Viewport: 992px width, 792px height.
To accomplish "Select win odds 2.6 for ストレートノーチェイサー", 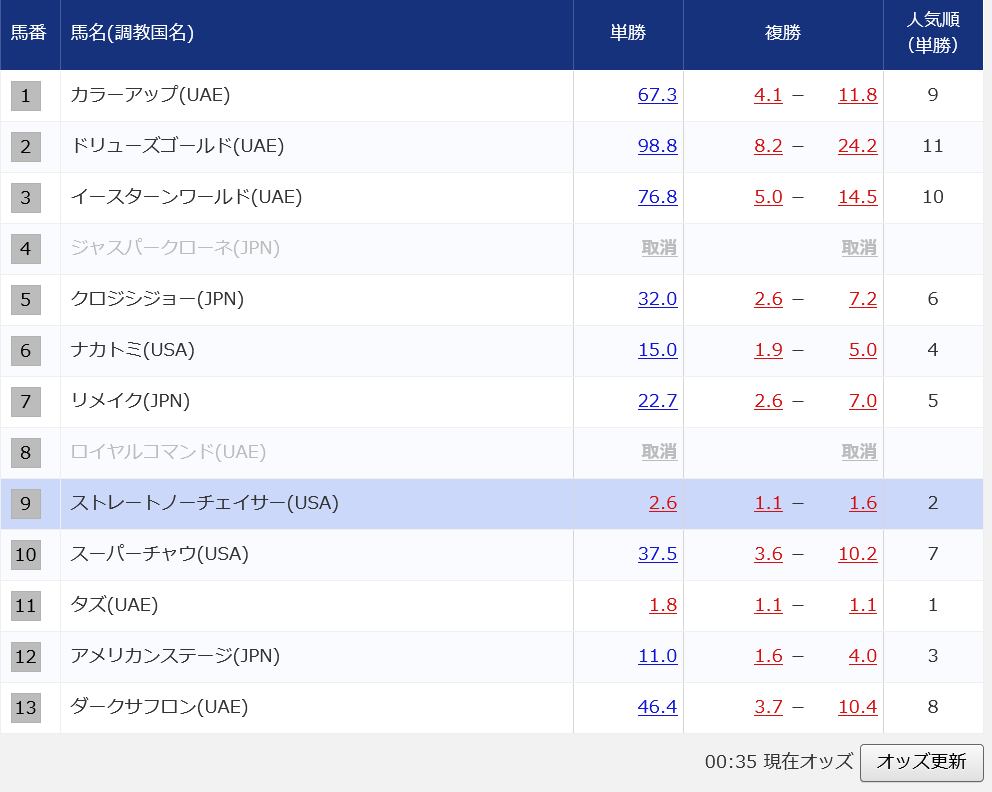I will coord(663,504).
